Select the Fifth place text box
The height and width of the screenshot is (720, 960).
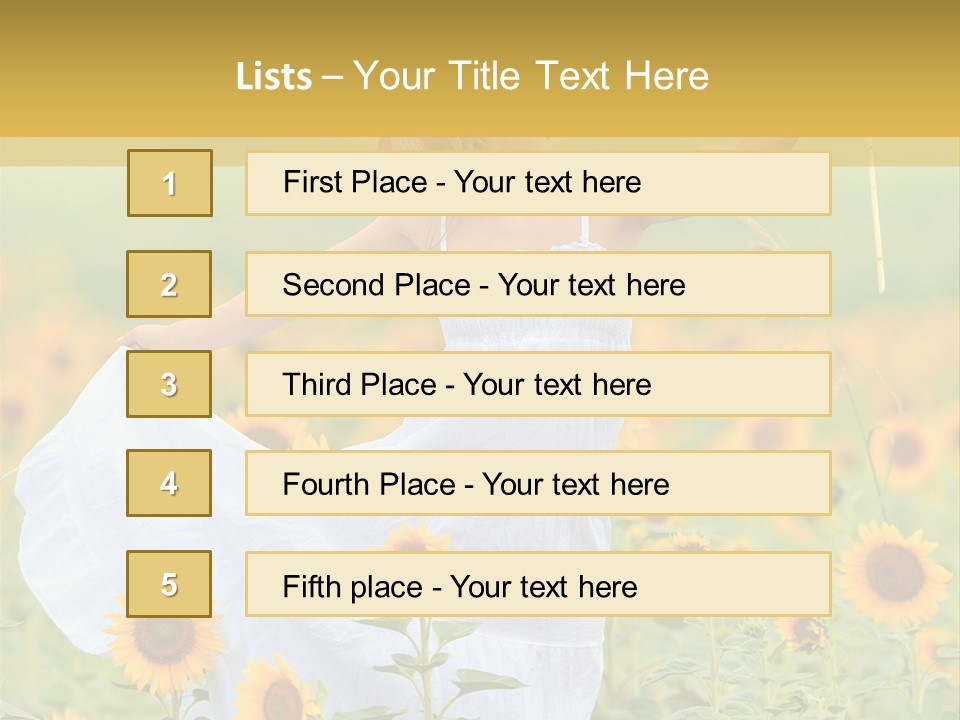pos(538,584)
